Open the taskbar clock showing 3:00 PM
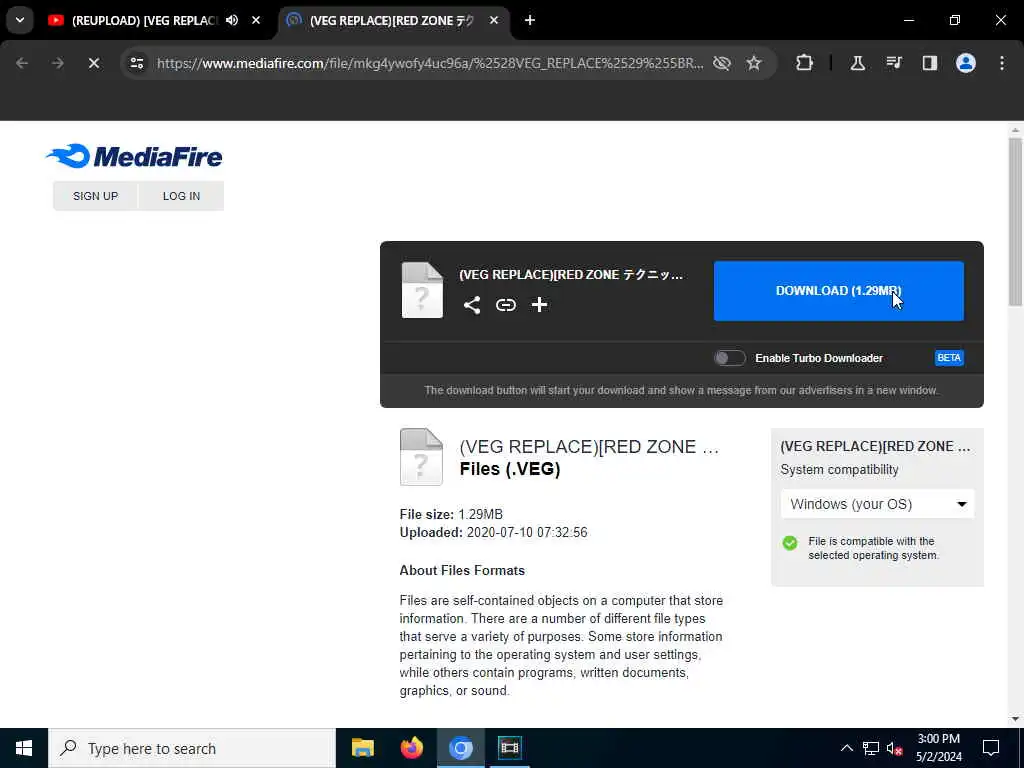The height and width of the screenshot is (768, 1024). pyautogui.click(x=938, y=748)
